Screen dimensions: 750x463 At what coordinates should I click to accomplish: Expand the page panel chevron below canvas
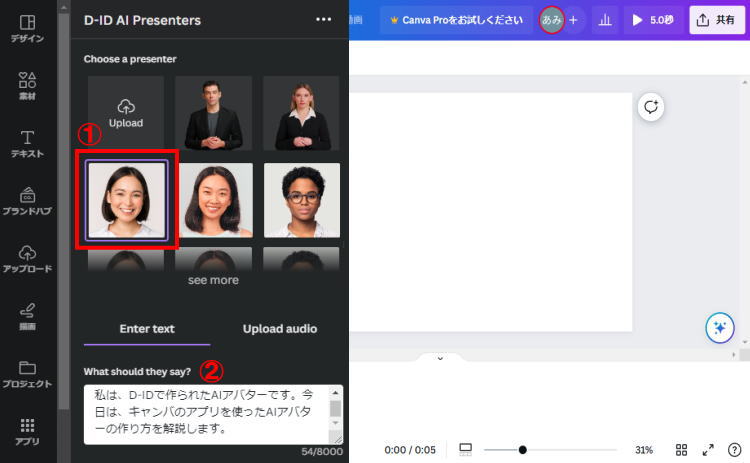tap(440, 357)
